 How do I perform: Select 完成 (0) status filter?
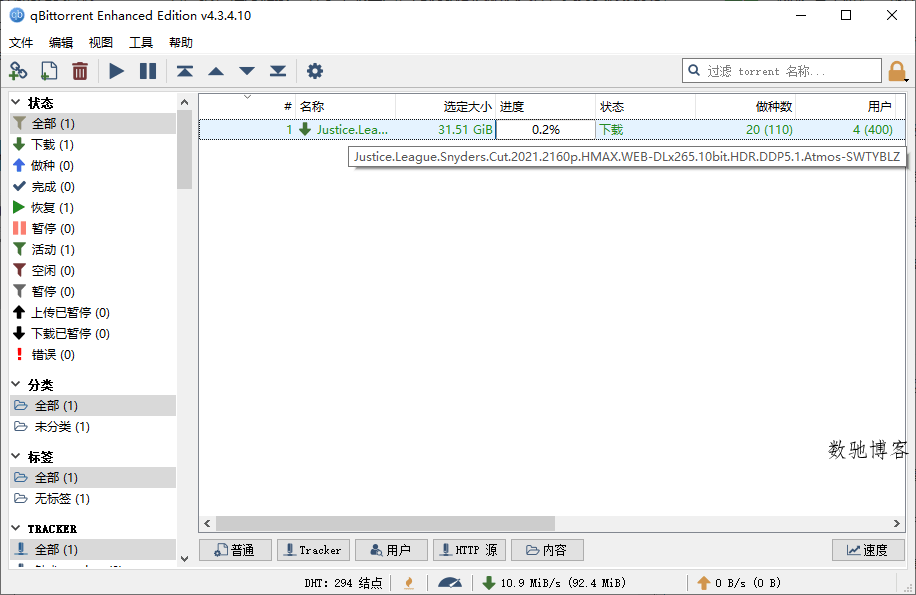click(x=93, y=186)
